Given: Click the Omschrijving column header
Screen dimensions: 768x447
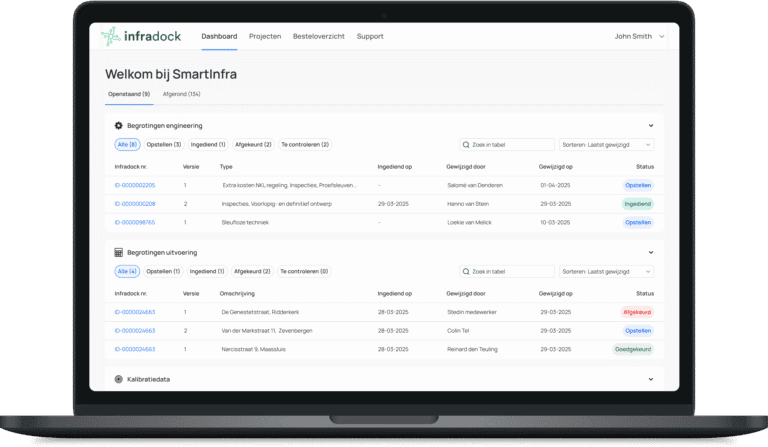Looking at the screenshot, I should point(237,294).
